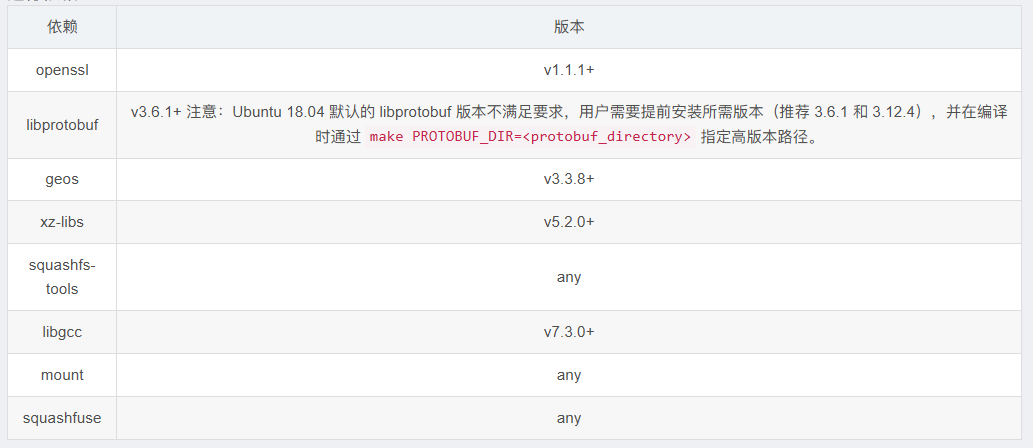Select the squashfuse dependency cell
This screenshot has width=1033, height=448.
62,417
